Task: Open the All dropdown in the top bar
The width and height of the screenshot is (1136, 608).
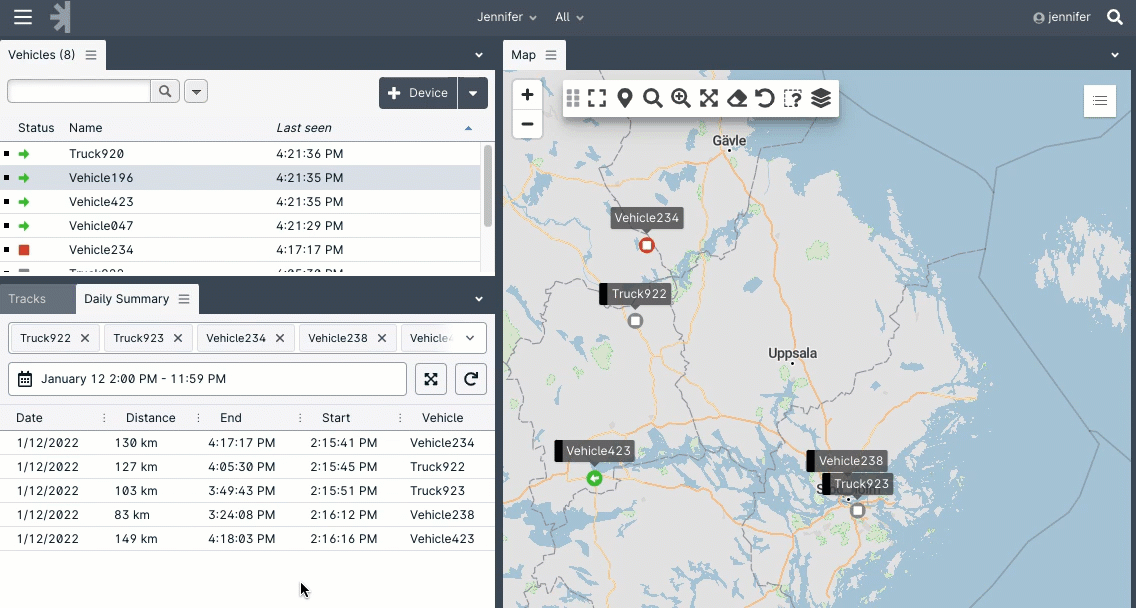Action: [x=569, y=17]
